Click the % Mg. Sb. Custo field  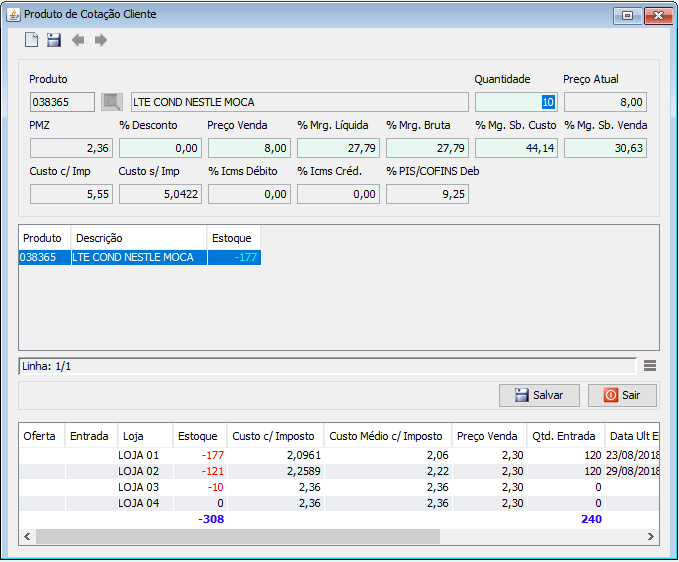(x=516, y=148)
